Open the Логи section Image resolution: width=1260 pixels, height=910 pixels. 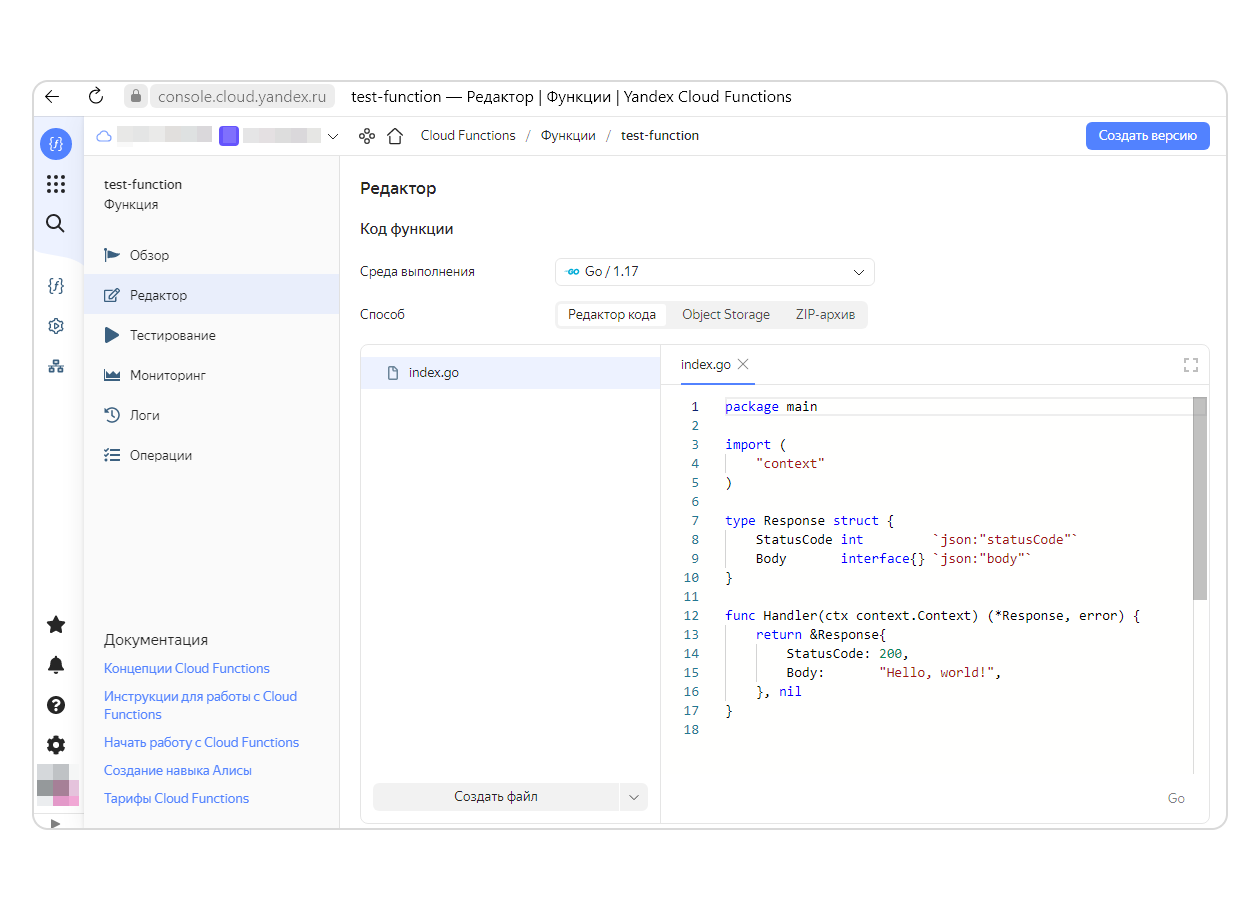coord(212,415)
